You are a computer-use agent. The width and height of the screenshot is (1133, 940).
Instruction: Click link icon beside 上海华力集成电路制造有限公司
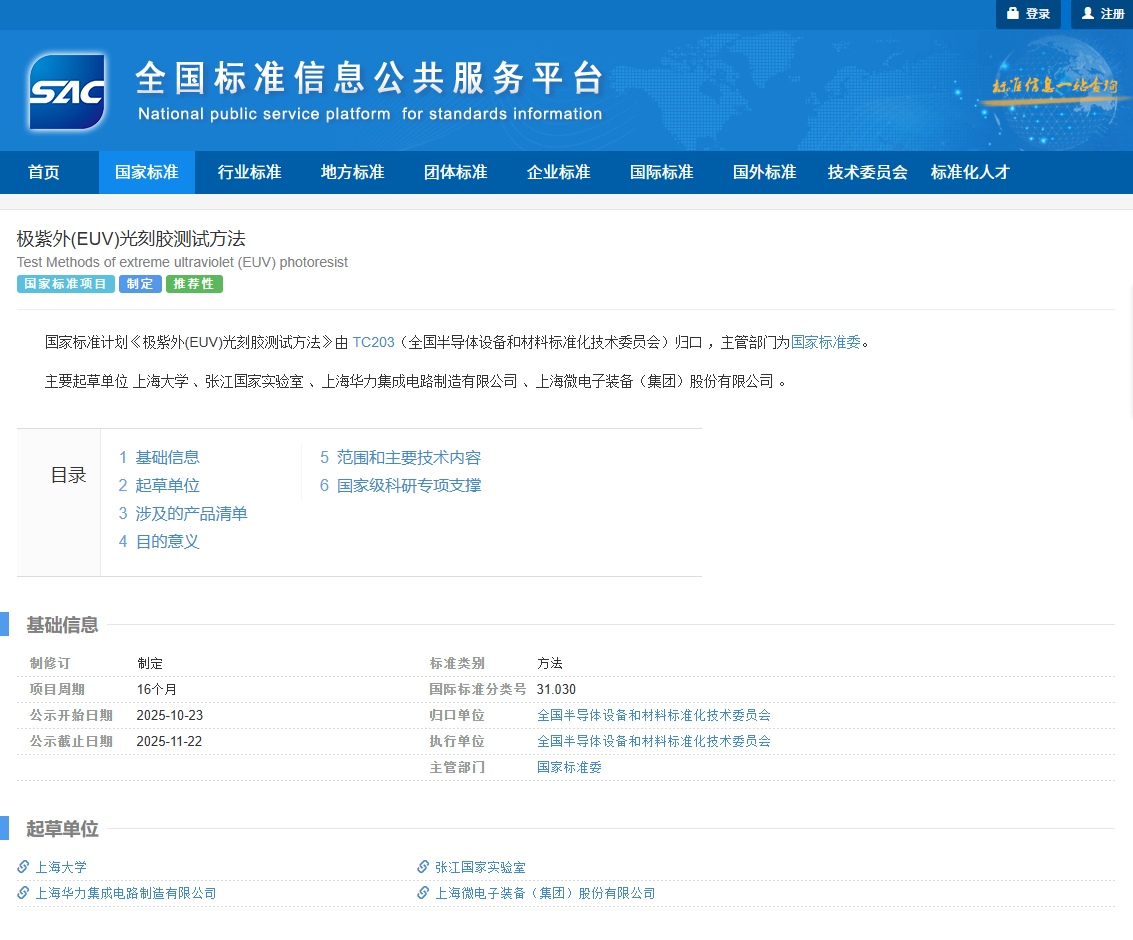click(x=24, y=893)
